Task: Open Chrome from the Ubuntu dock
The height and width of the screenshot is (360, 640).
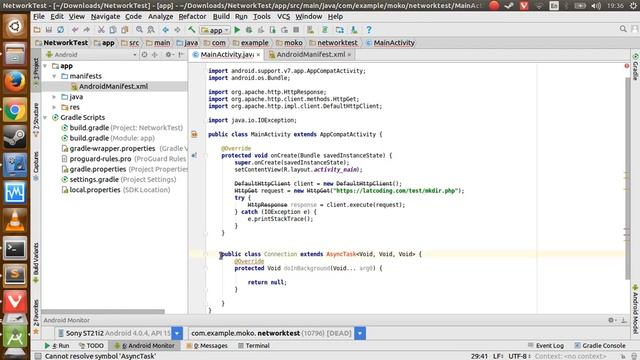Action: pos(15,109)
